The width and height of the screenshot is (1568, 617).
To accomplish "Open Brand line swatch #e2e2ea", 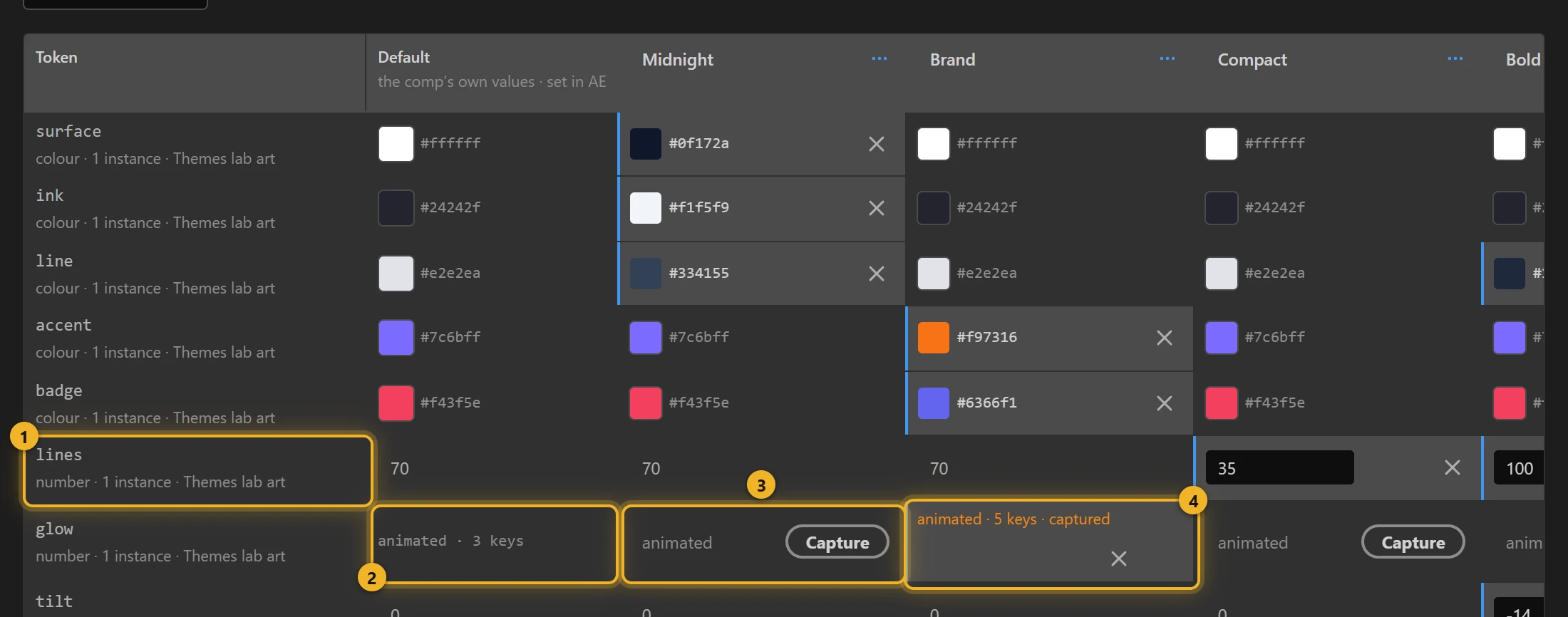I will pos(934,274).
